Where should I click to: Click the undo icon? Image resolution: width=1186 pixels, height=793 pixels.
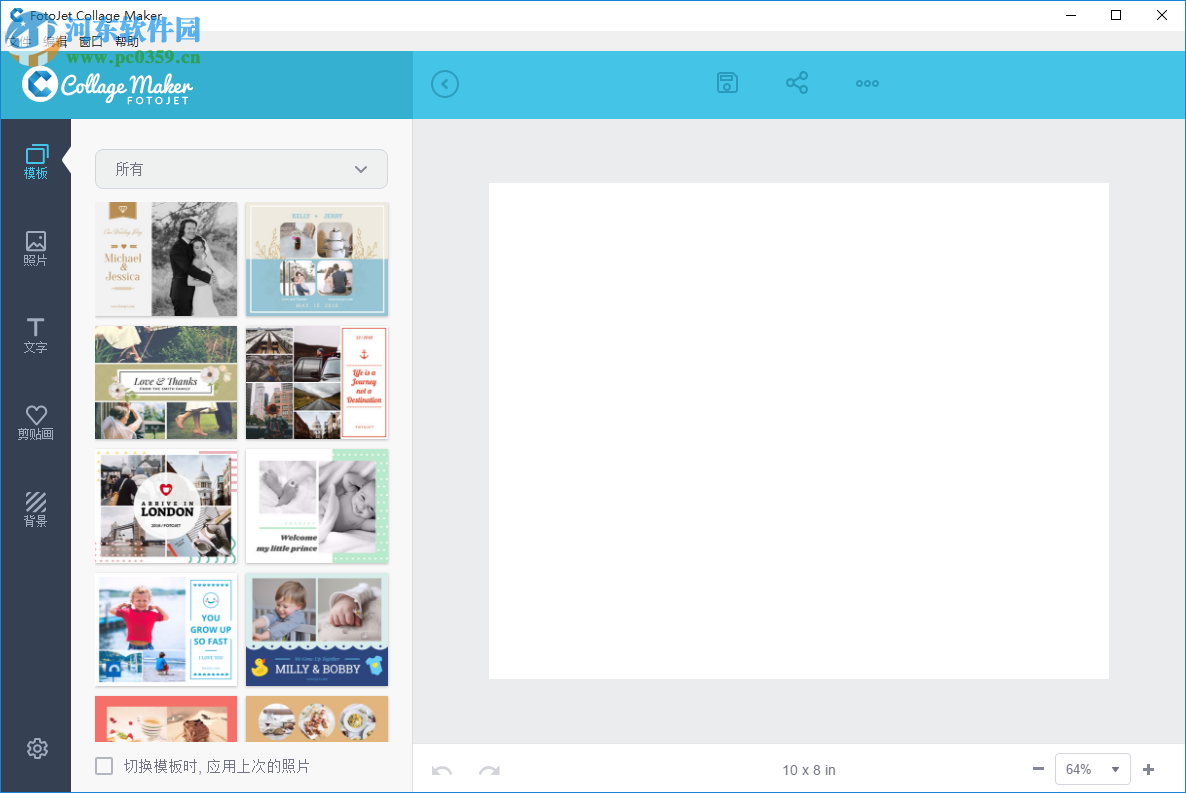coord(441,770)
